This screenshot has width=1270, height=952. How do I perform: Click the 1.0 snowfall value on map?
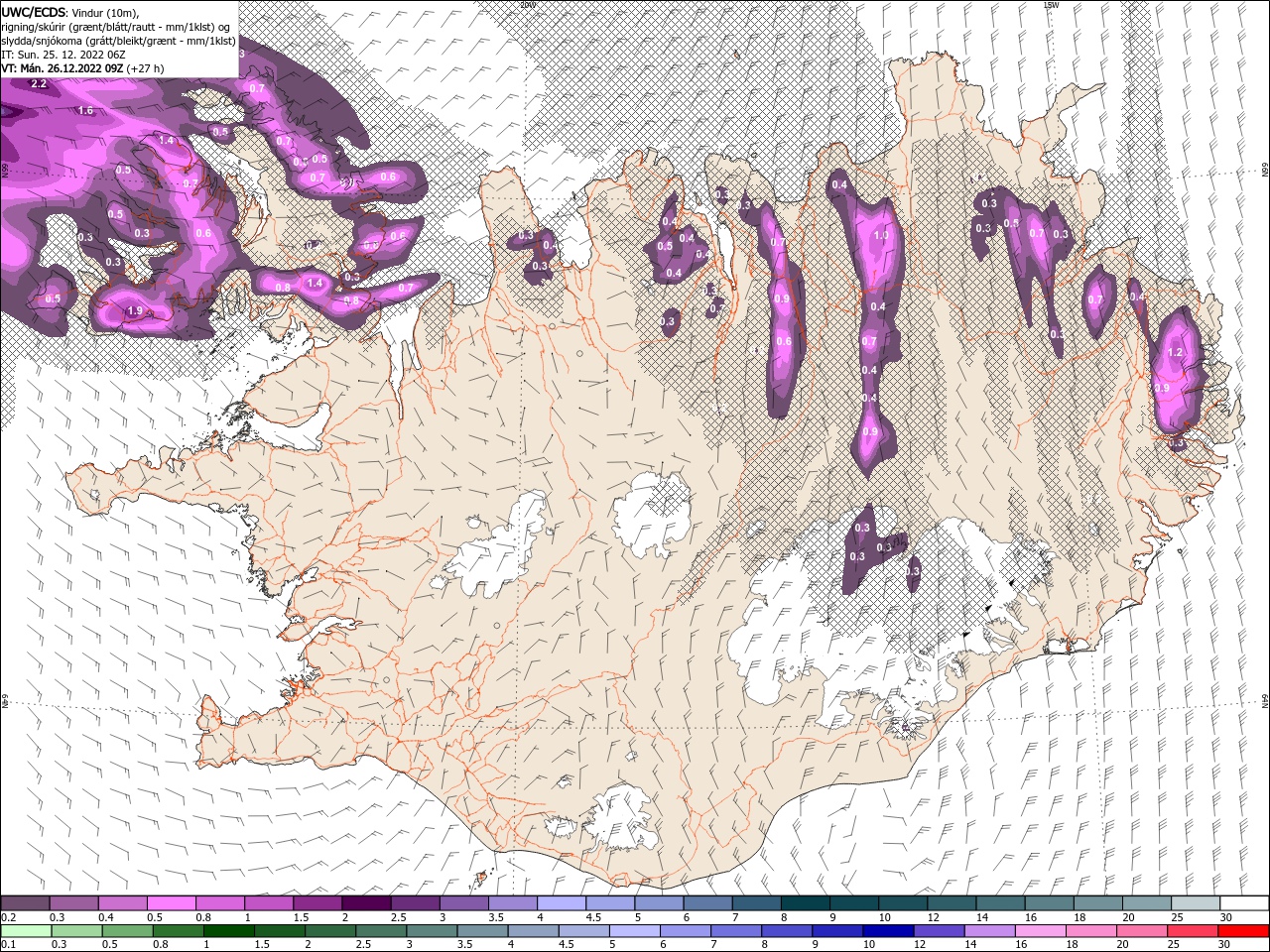(881, 236)
